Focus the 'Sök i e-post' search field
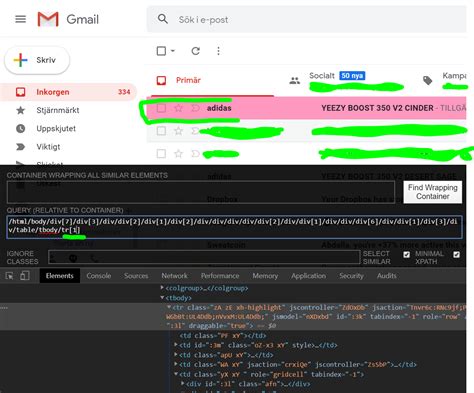This screenshot has width=474, height=393. pos(307,20)
